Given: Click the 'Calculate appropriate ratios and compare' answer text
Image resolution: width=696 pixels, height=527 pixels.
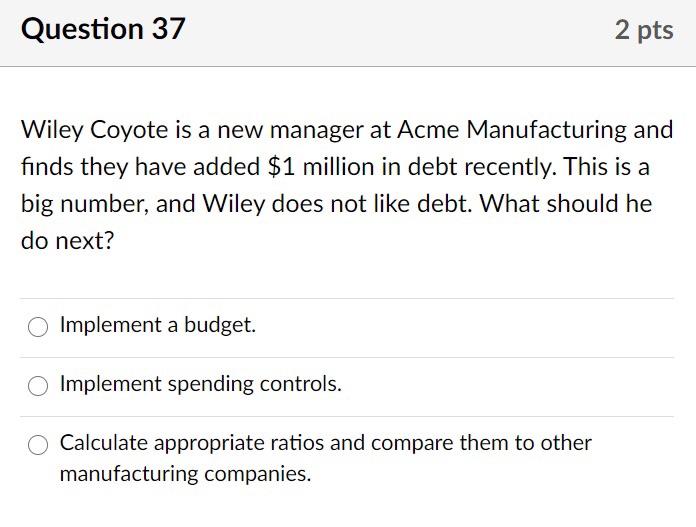Looking at the screenshot, I should 325,443.
